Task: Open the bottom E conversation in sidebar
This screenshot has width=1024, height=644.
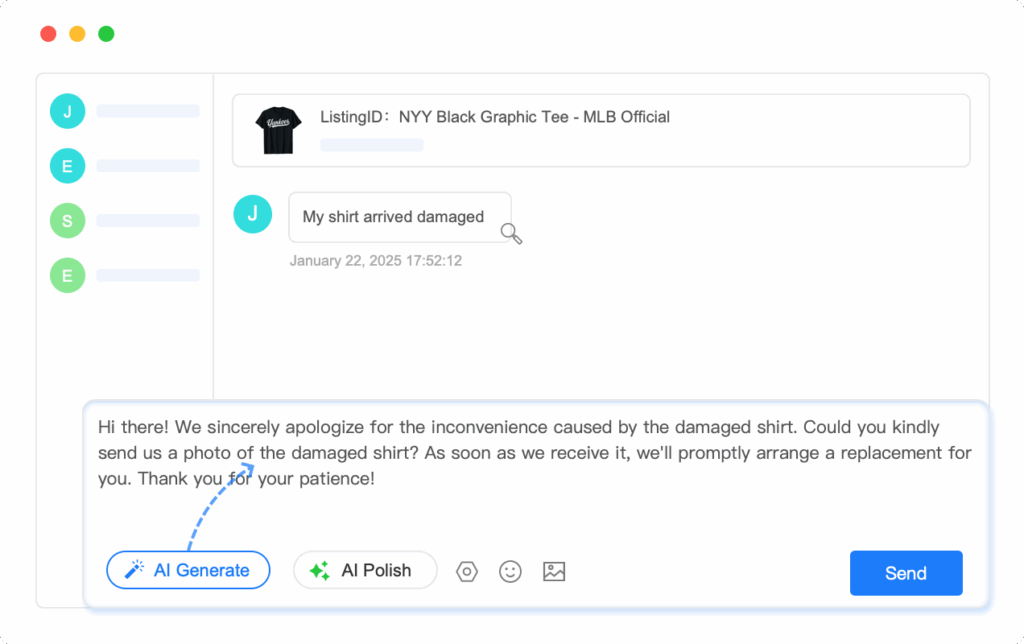Action: 67,275
